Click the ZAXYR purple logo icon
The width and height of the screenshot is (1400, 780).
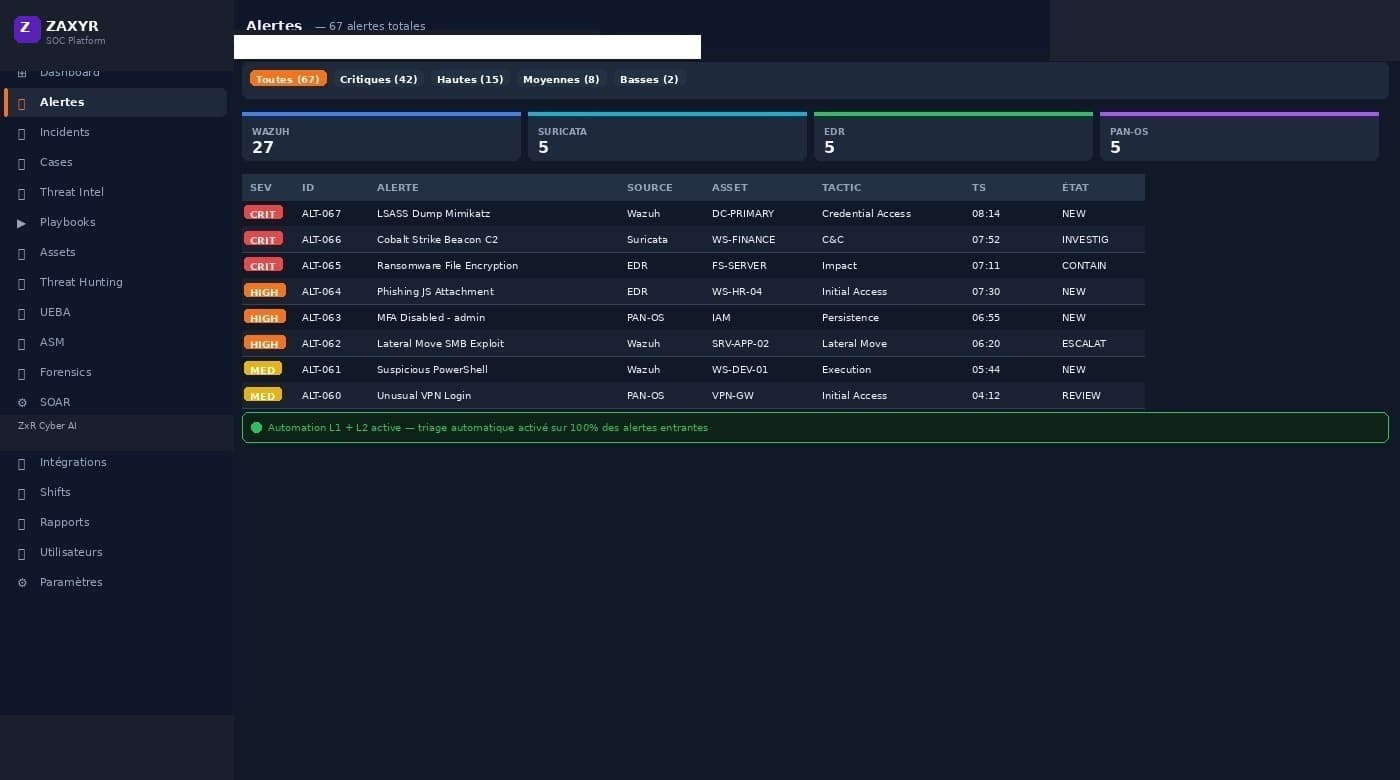point(27,29)
